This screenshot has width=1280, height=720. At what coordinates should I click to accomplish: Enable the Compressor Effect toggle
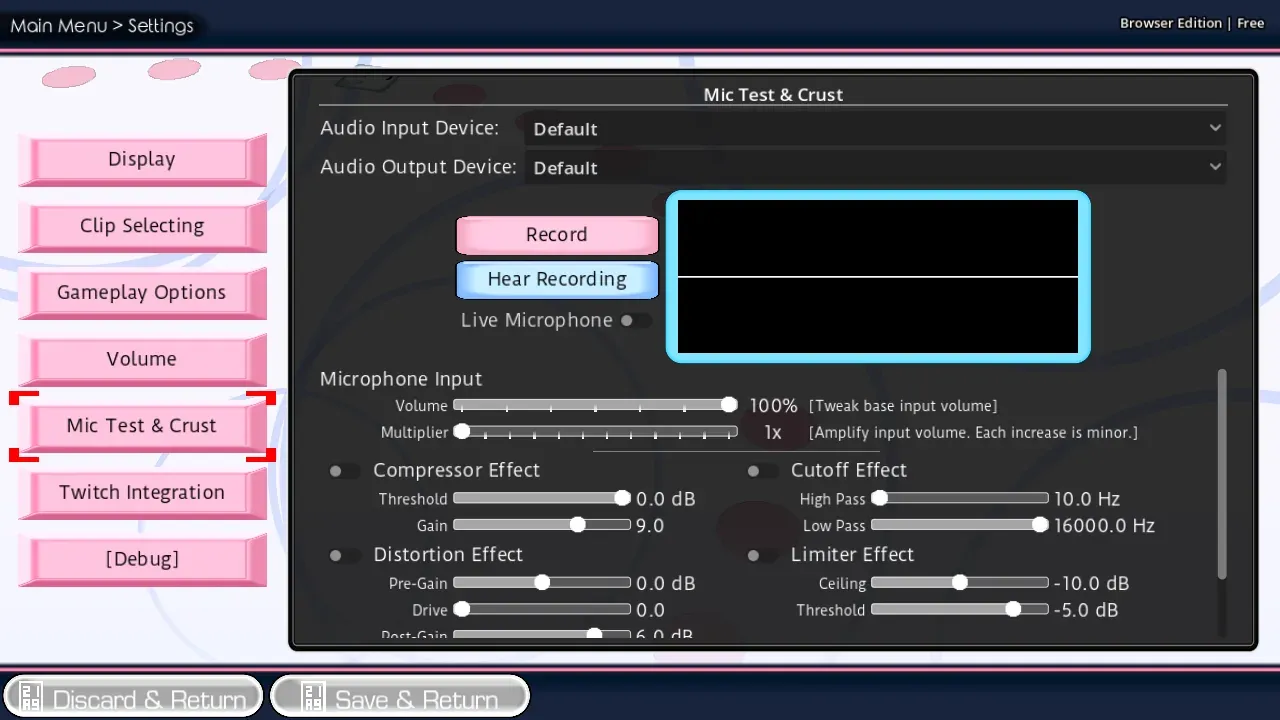(x=345, y=471)
